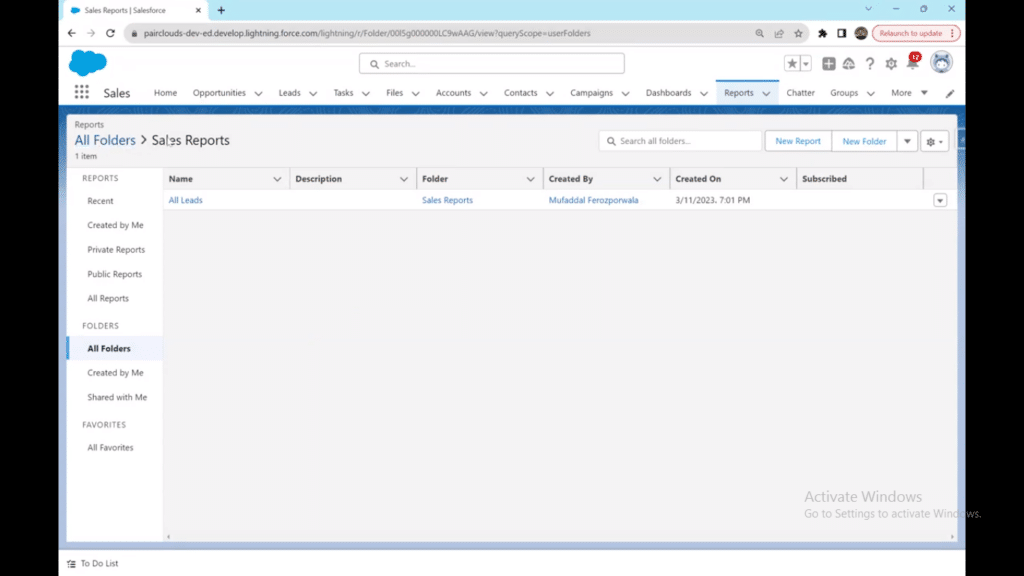The width and height of the screenshot is (1024, 576).
Task: Select Private Reports in sidebar
Action: click(116, 249)
